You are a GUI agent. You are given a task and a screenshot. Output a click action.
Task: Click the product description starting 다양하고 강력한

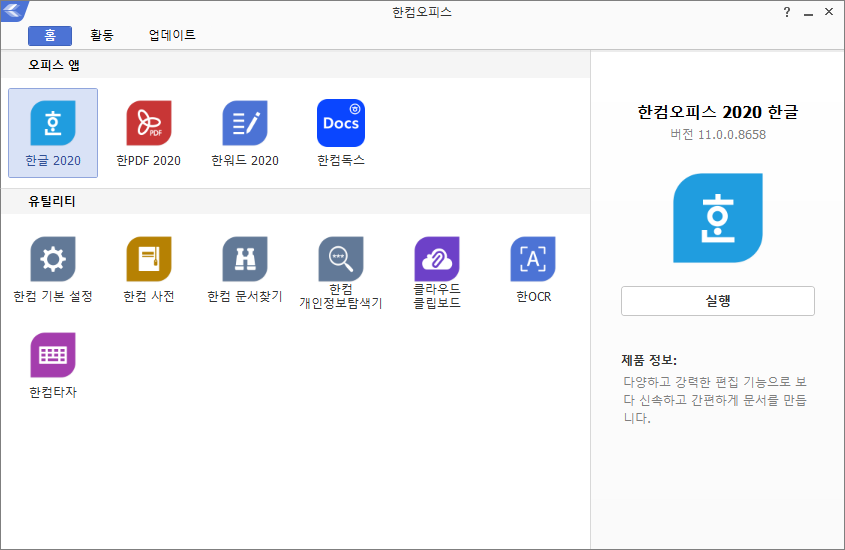[x=715, y=400]
